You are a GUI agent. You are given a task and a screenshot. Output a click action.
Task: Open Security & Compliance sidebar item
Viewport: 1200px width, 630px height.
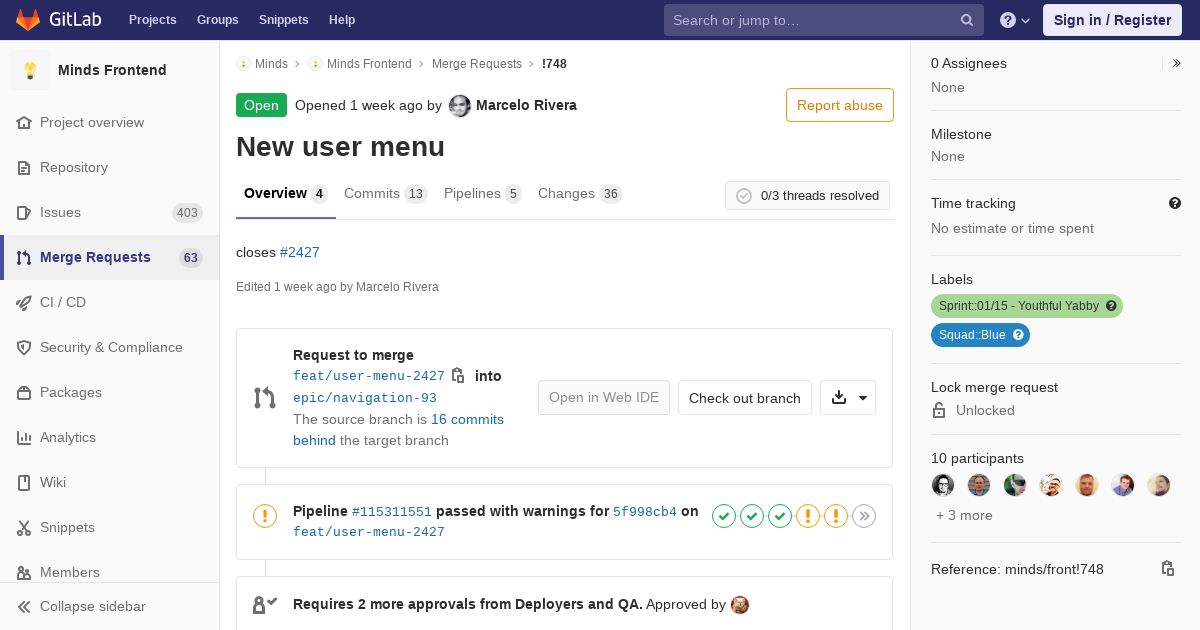tap(110, 347)
